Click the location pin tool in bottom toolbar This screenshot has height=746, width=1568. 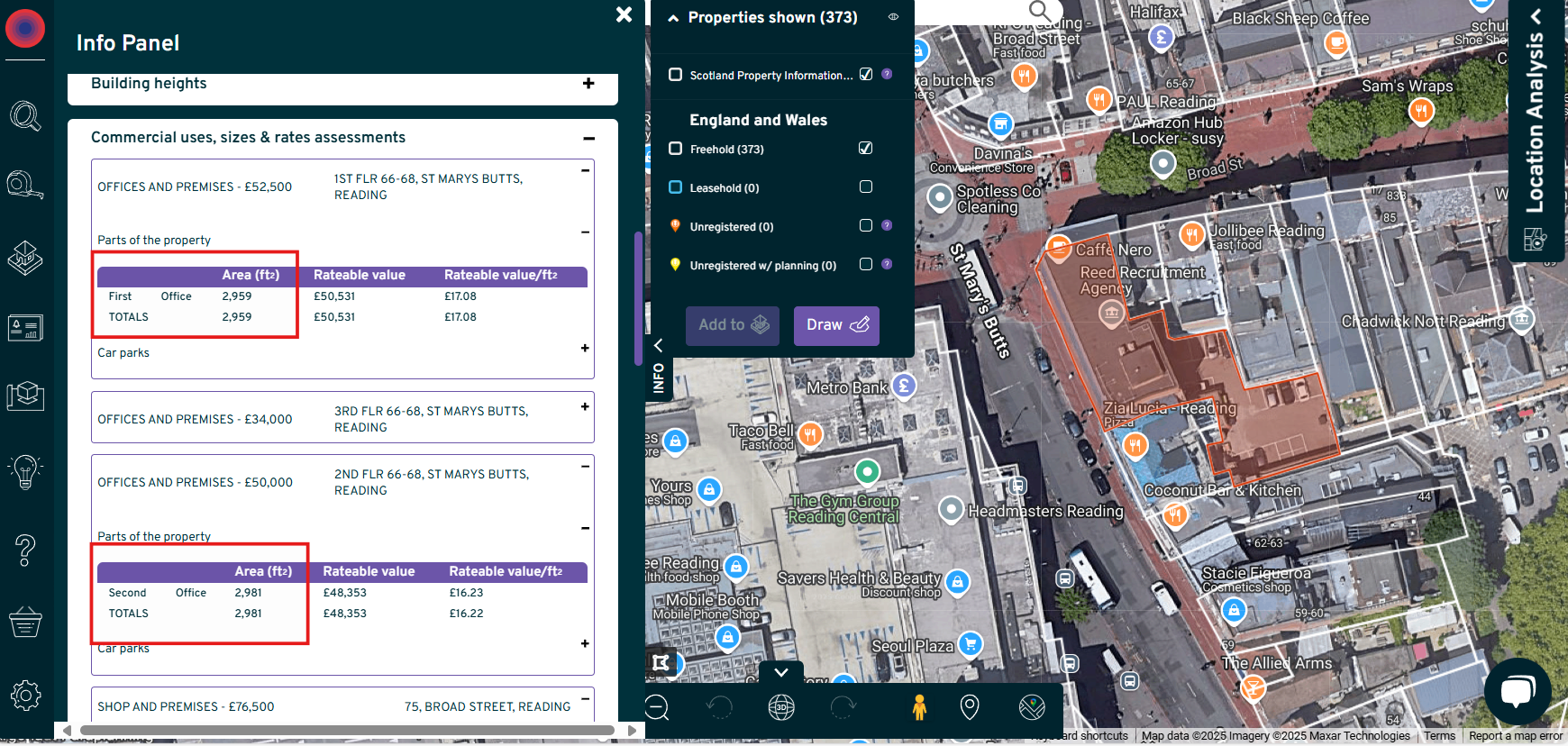[x=970, y=707]
